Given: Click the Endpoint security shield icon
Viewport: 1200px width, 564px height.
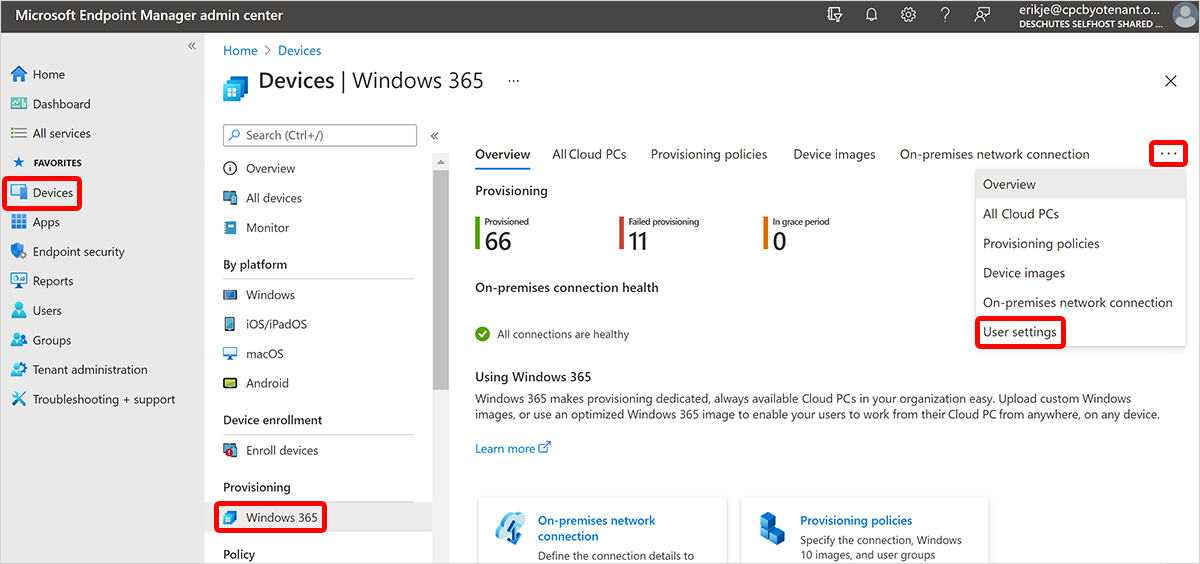Looking at the screenshot, I should point(19,252).
